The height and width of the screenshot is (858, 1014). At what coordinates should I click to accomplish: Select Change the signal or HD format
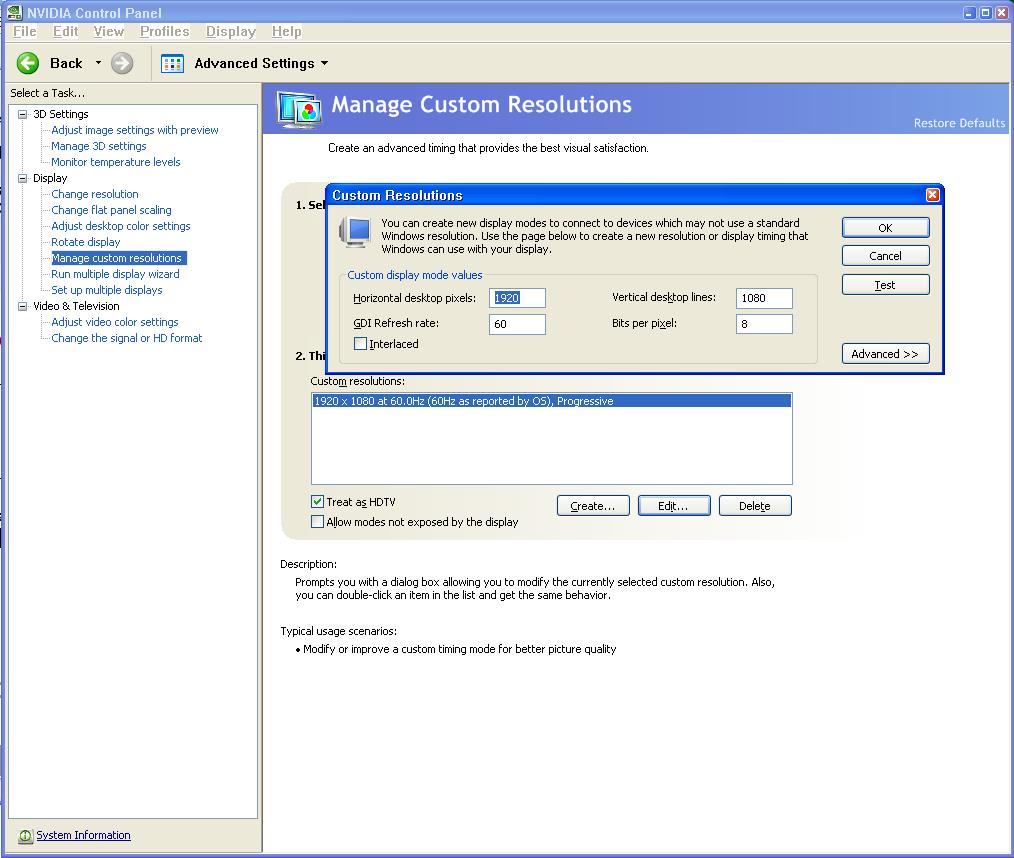[127, 338]
